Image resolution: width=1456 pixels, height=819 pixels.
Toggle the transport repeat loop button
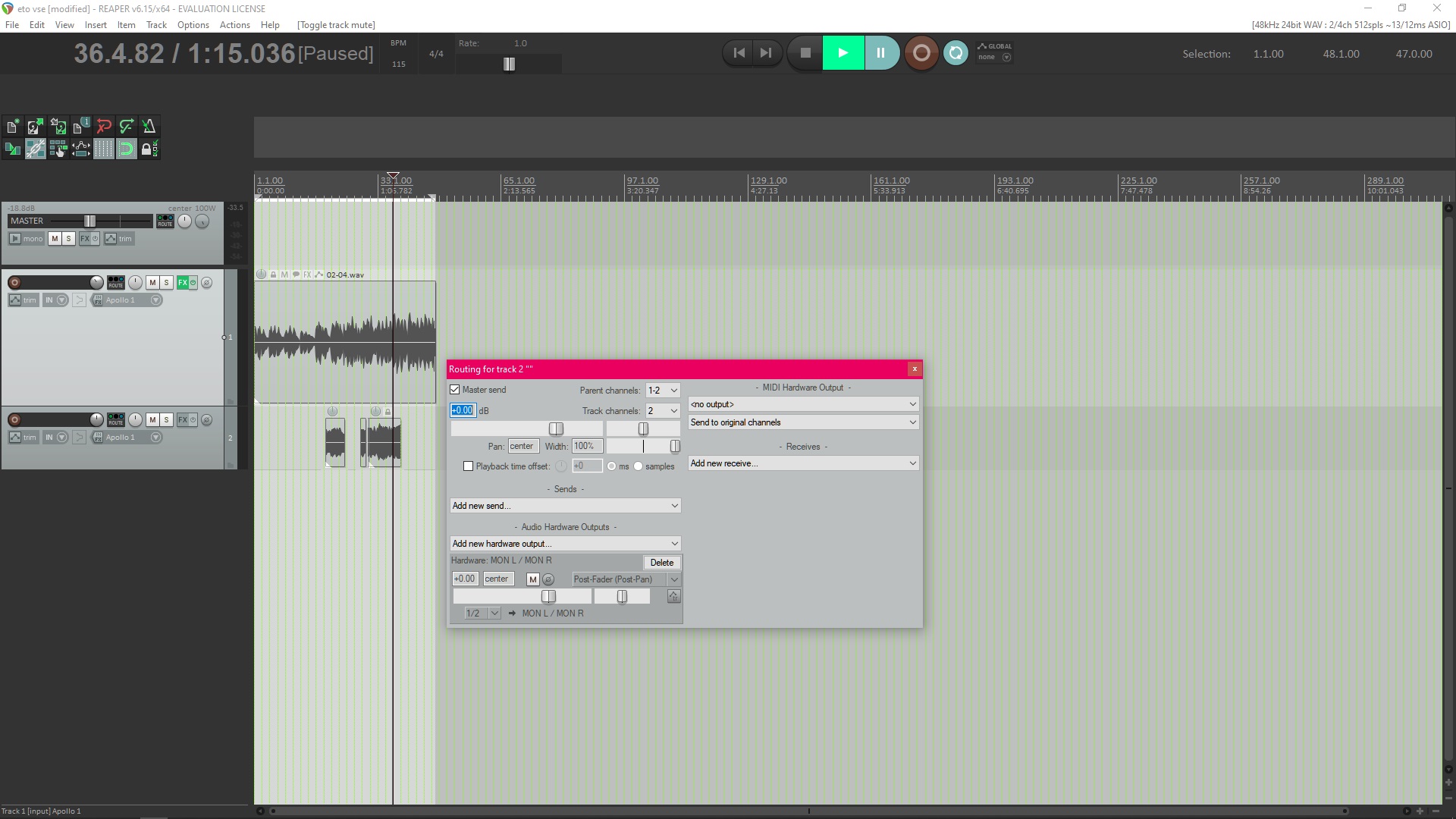955,53
